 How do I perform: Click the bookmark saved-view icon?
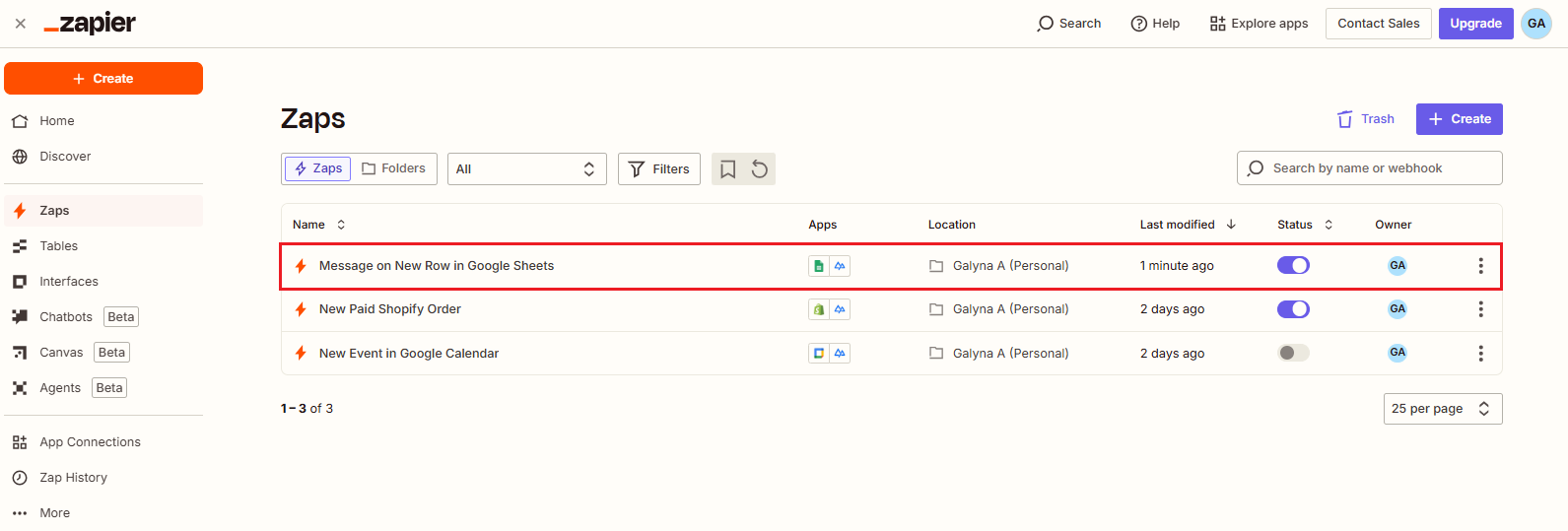pyautogui.click(x=727, y=169)
